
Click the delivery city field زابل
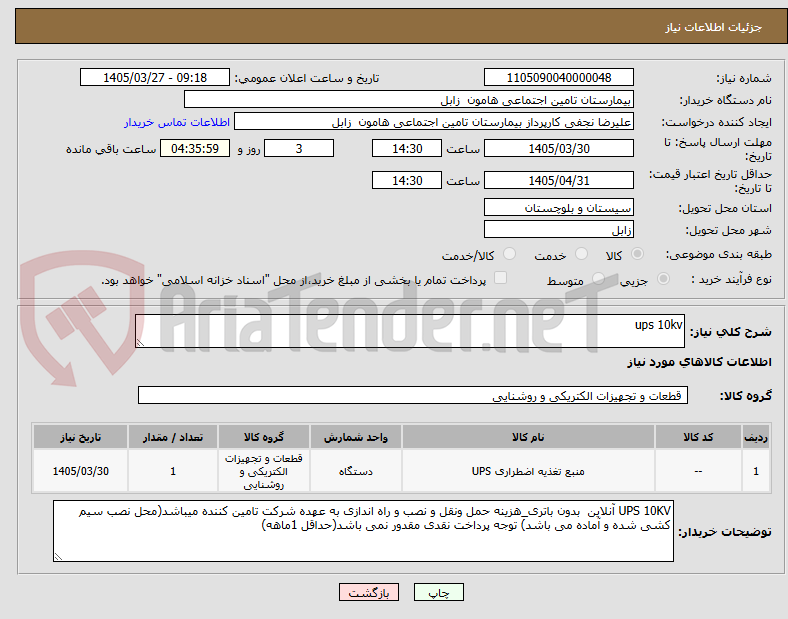(x=559, y=229)
